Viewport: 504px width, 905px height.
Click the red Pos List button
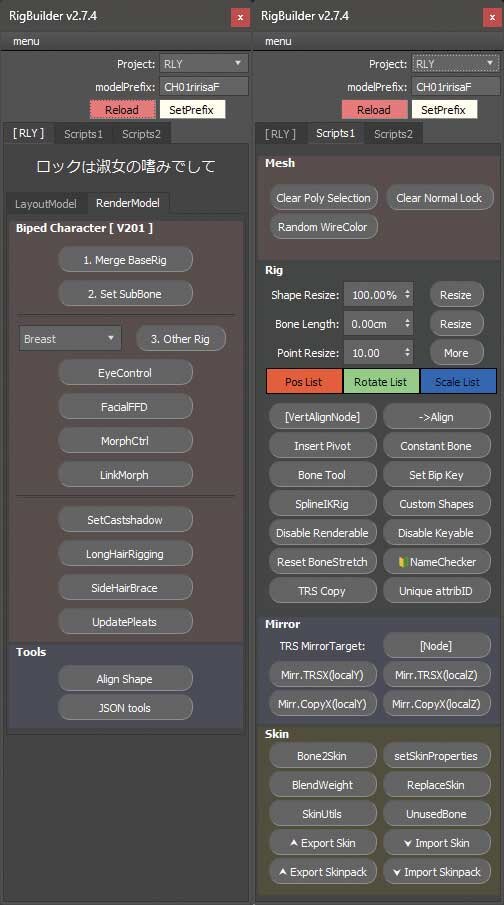click(304, 382)
